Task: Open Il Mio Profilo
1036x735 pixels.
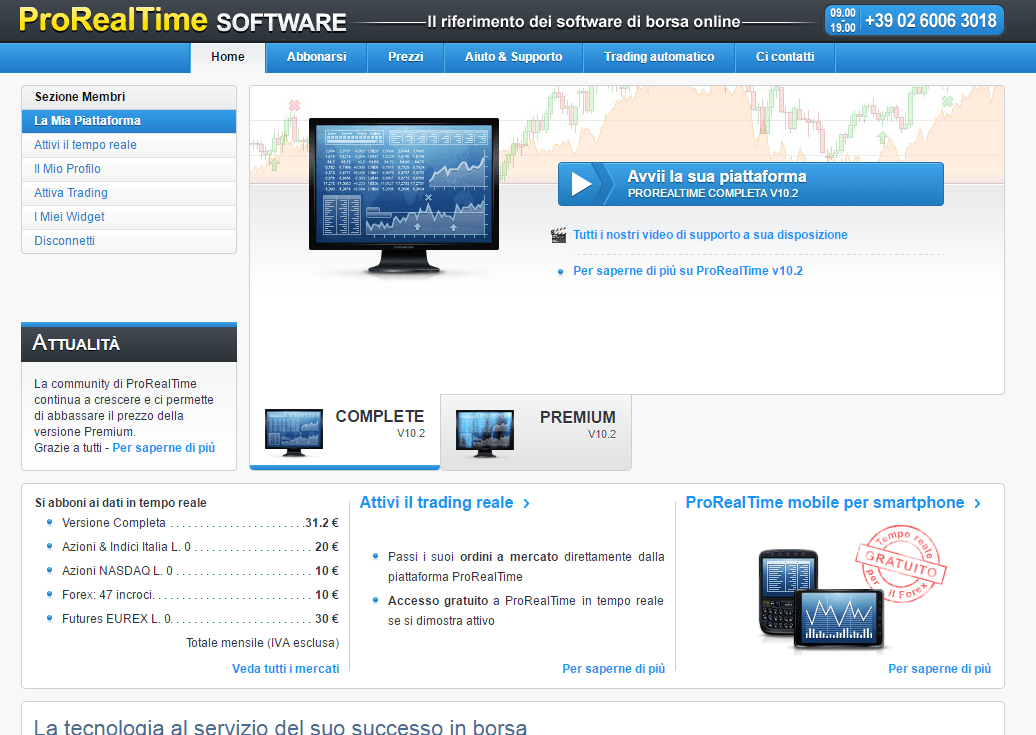Action: [129, 169]
